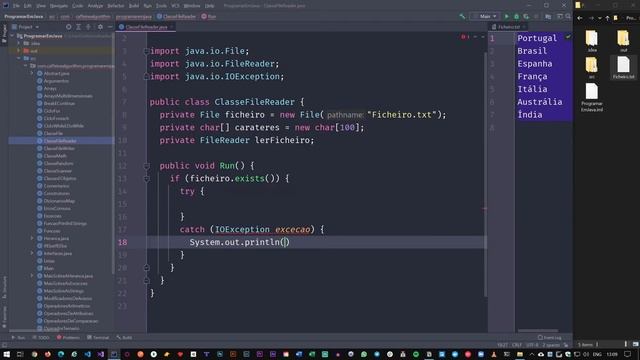Open the View menu
The image size is (640, 360).
click(x=41, y=6)
